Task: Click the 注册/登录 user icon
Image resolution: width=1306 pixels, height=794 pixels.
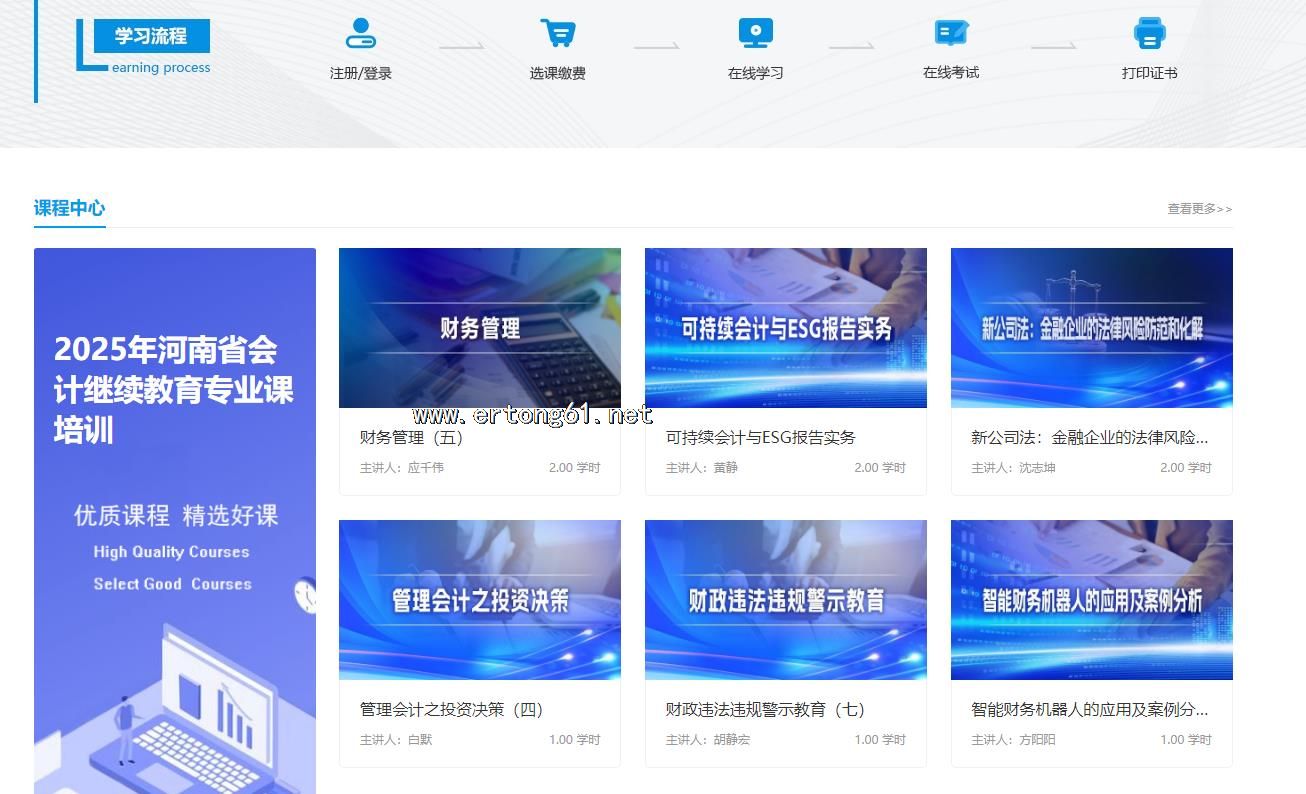Action: pos(360,33)
